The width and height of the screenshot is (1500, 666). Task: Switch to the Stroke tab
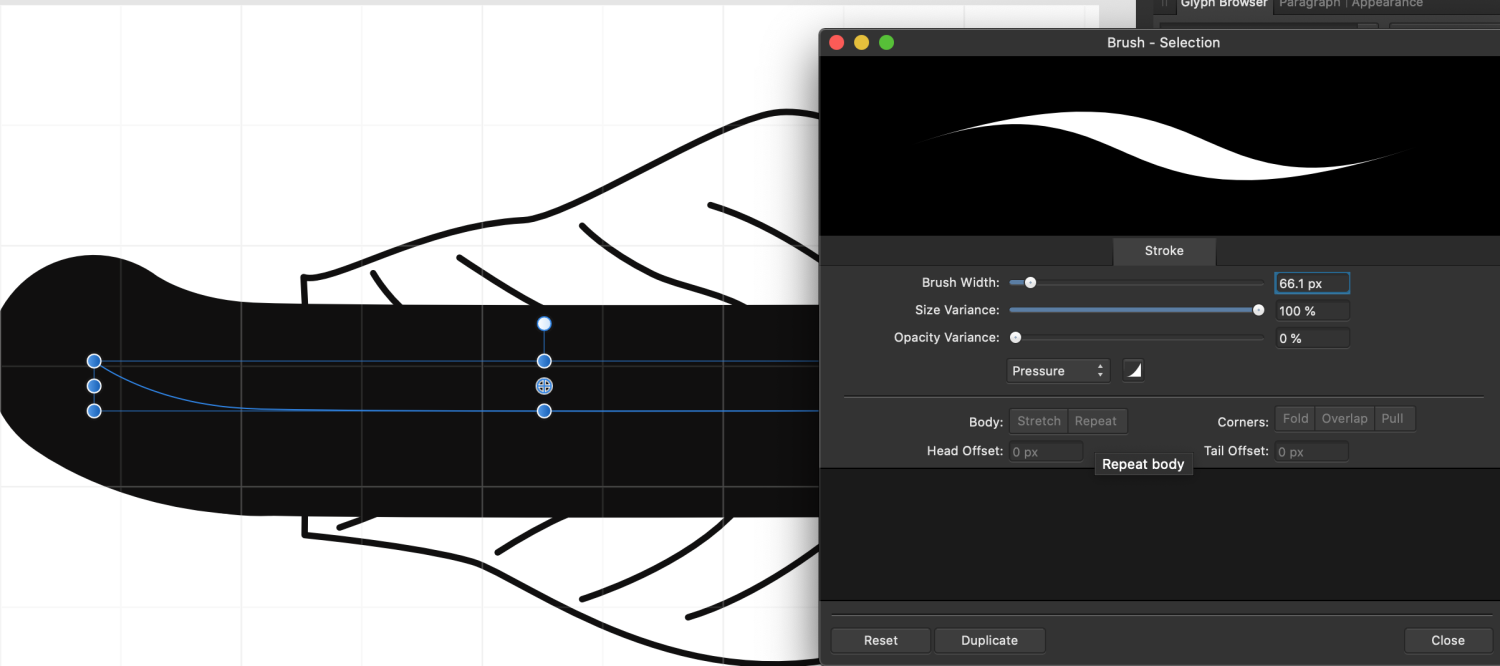pos(1164,251)
